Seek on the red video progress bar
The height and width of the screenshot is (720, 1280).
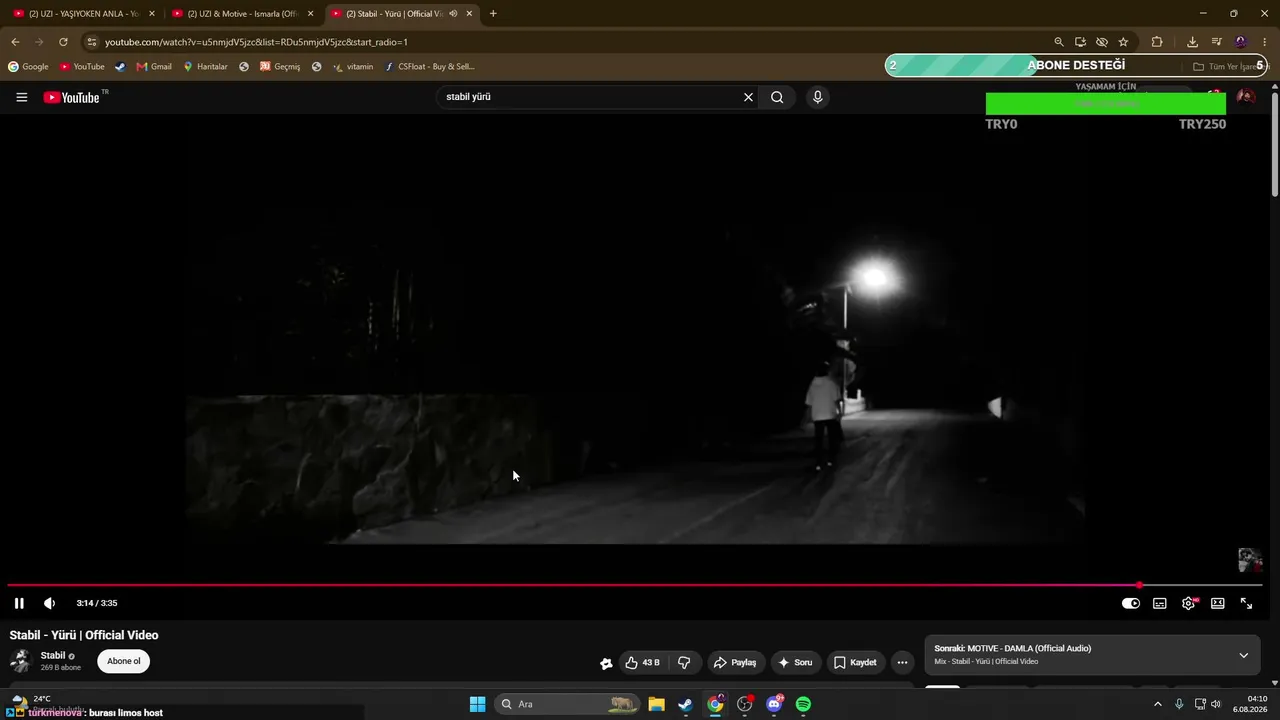(x=635, y=585)
